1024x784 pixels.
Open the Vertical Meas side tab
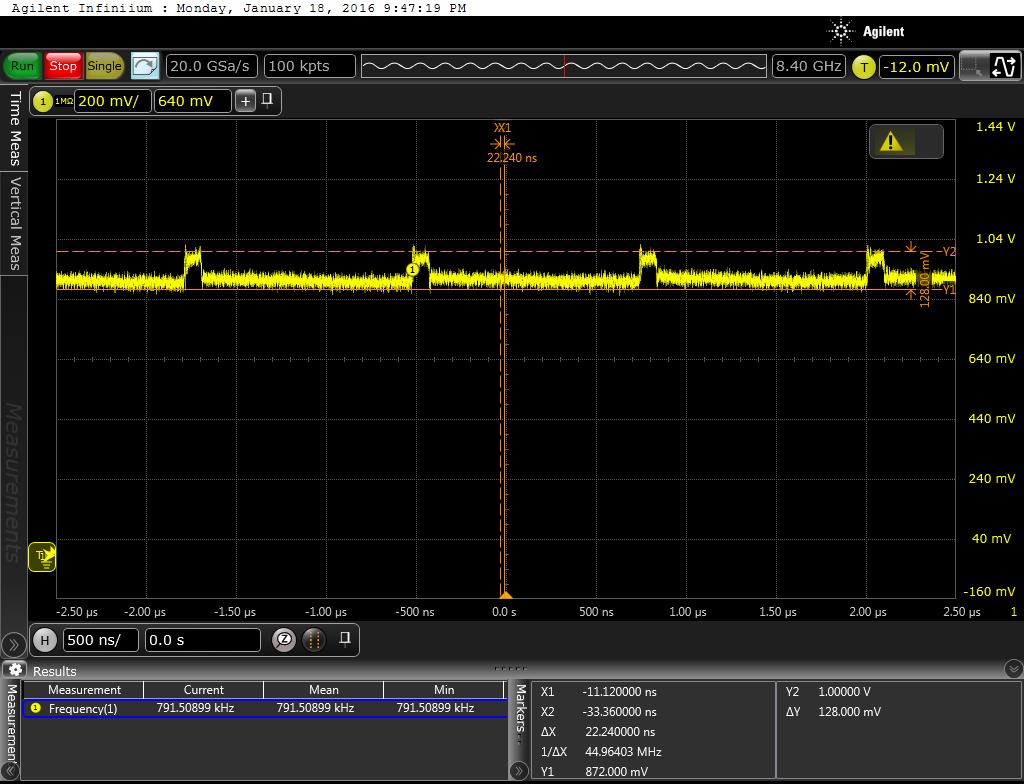[x=14, y=223]
